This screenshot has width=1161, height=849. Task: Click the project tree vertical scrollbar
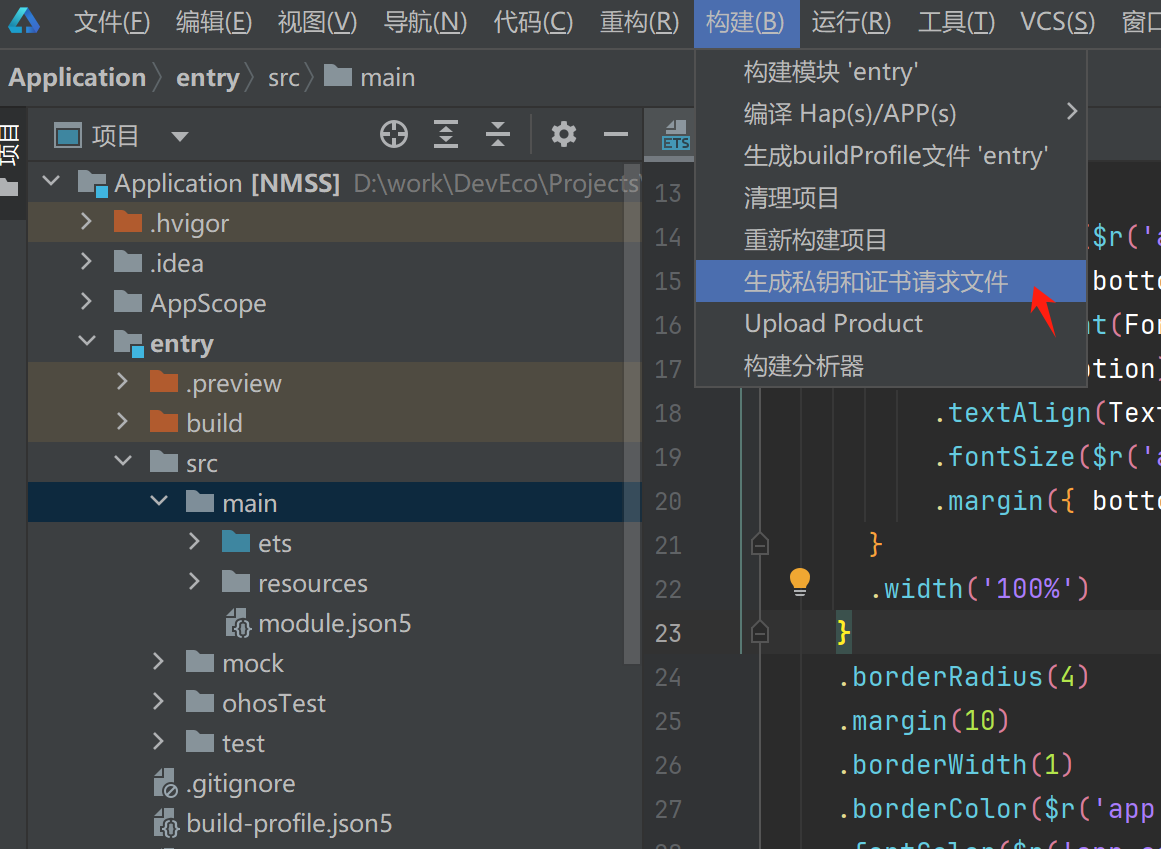click(632, 415)
